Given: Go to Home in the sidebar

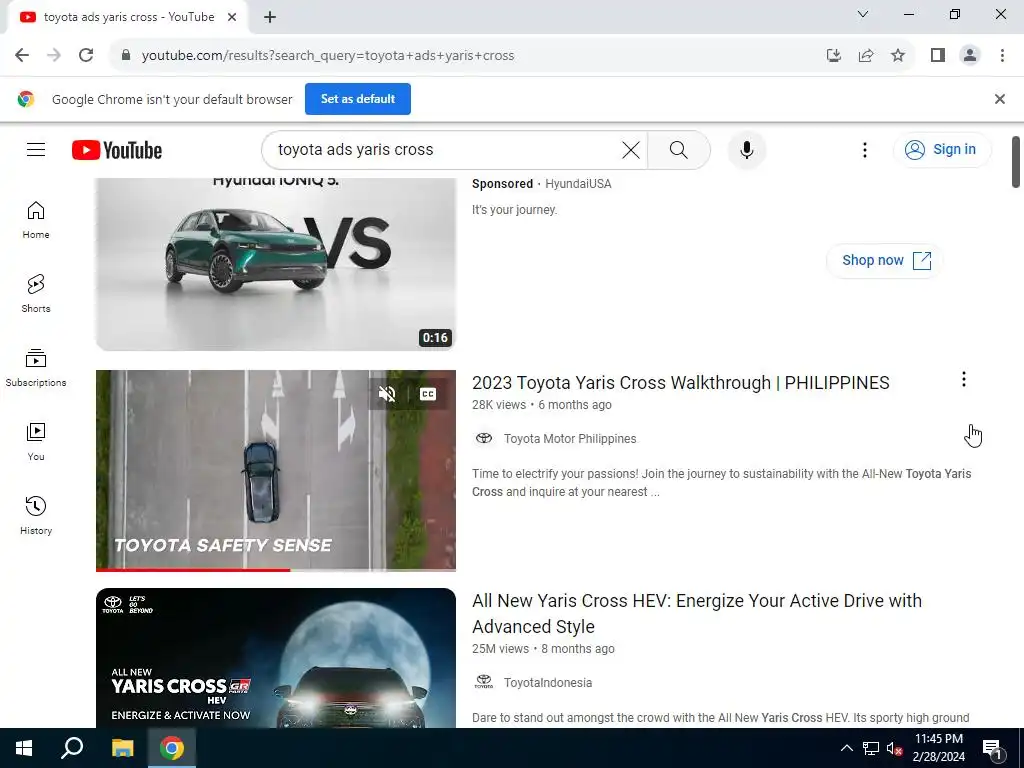Looking at the screenshot, I should 36,220.
